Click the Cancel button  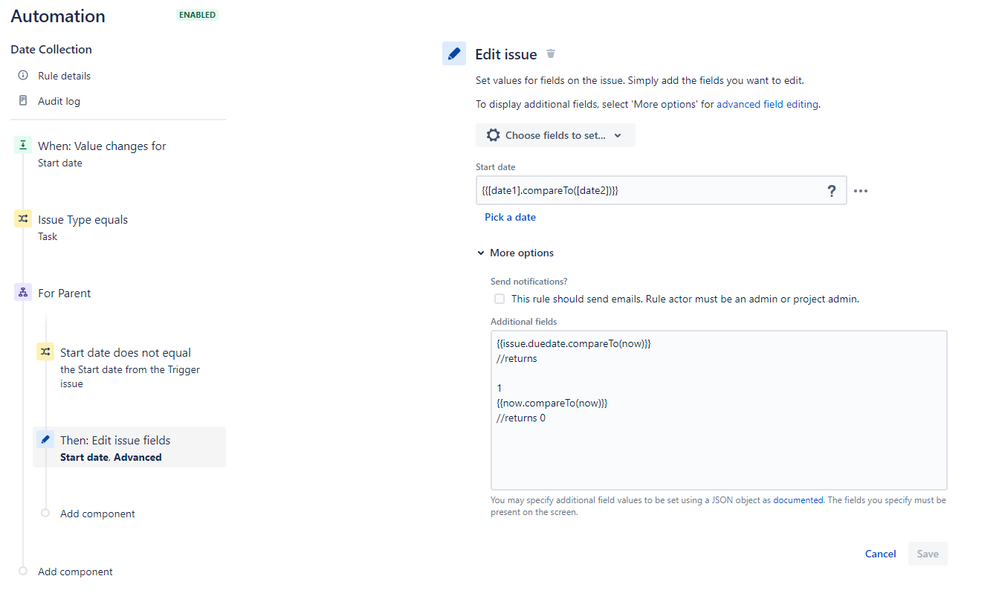[x=880, y=553]
